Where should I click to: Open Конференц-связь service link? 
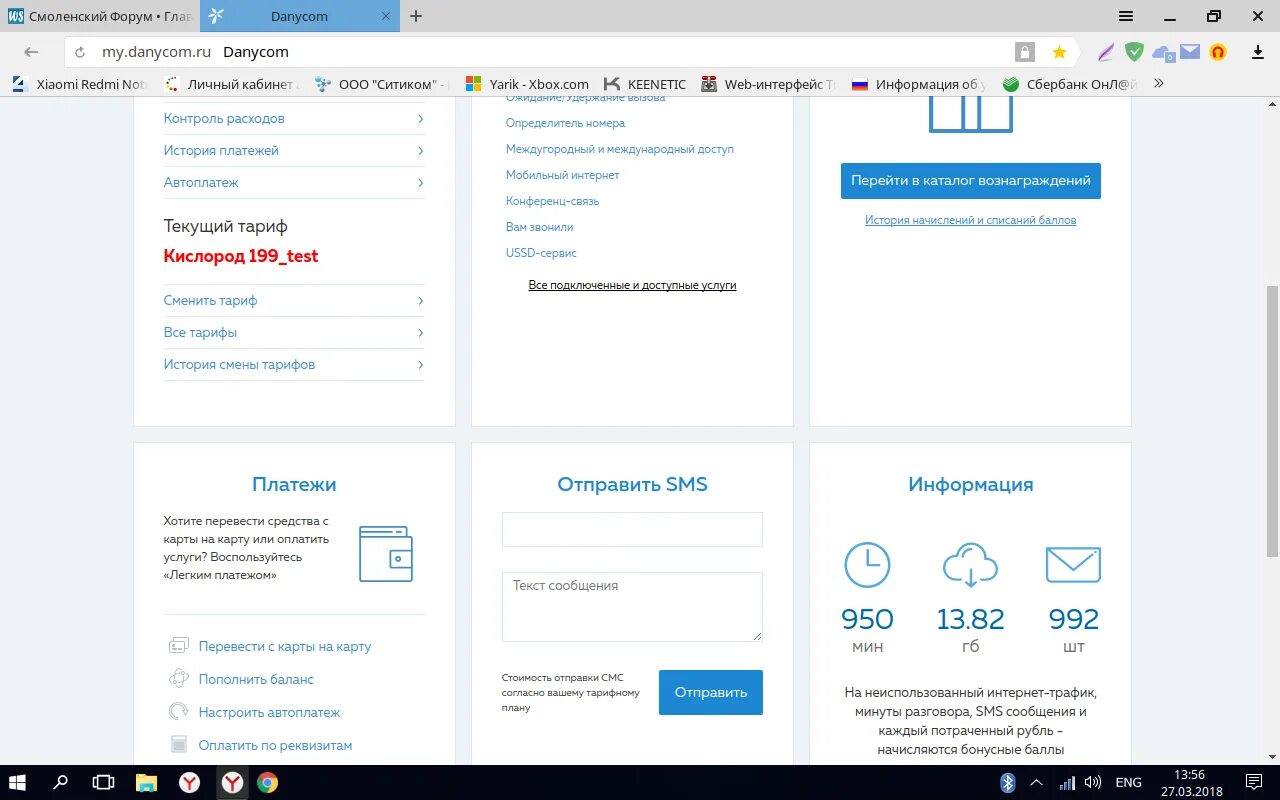(553, 201)
